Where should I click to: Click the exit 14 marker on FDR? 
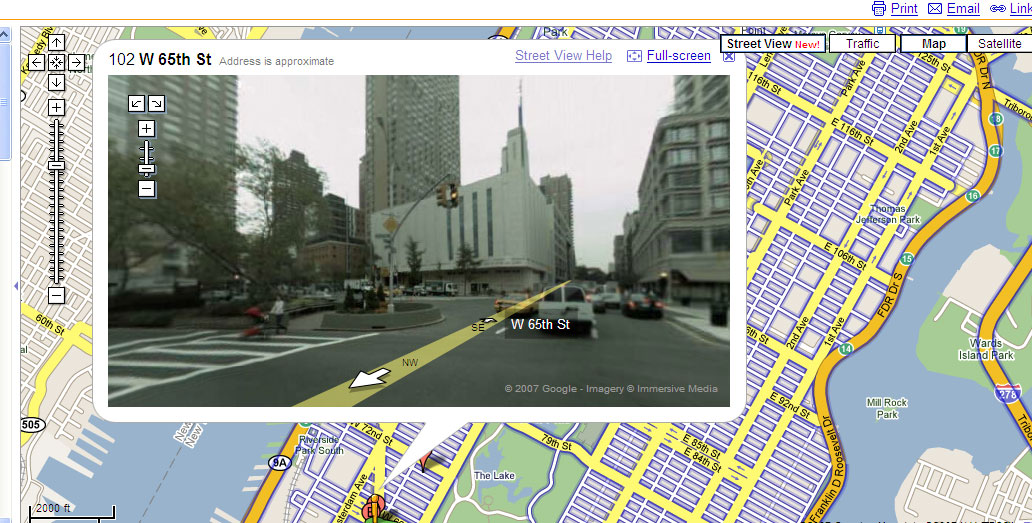click(x=846, y=349)
